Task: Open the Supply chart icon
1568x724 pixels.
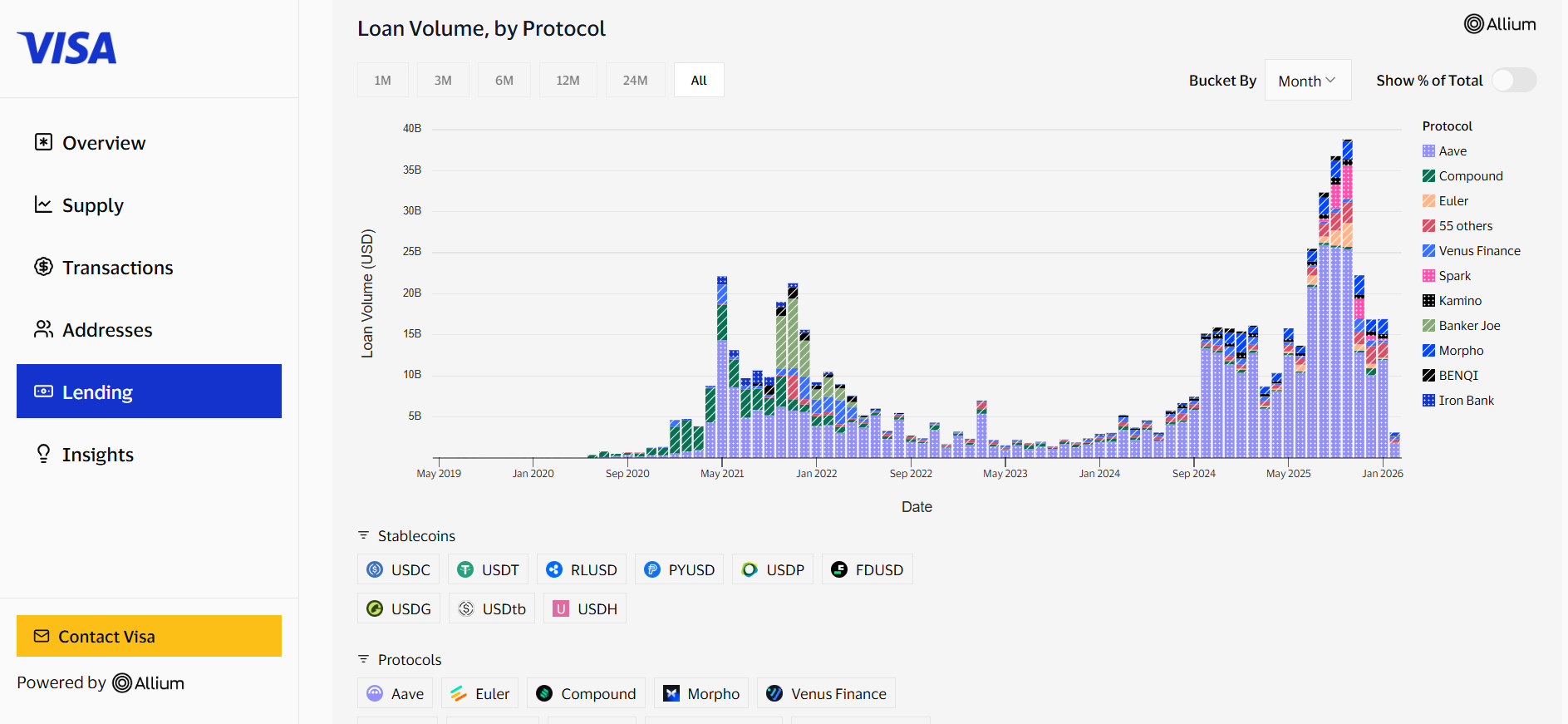Action: 42,204
